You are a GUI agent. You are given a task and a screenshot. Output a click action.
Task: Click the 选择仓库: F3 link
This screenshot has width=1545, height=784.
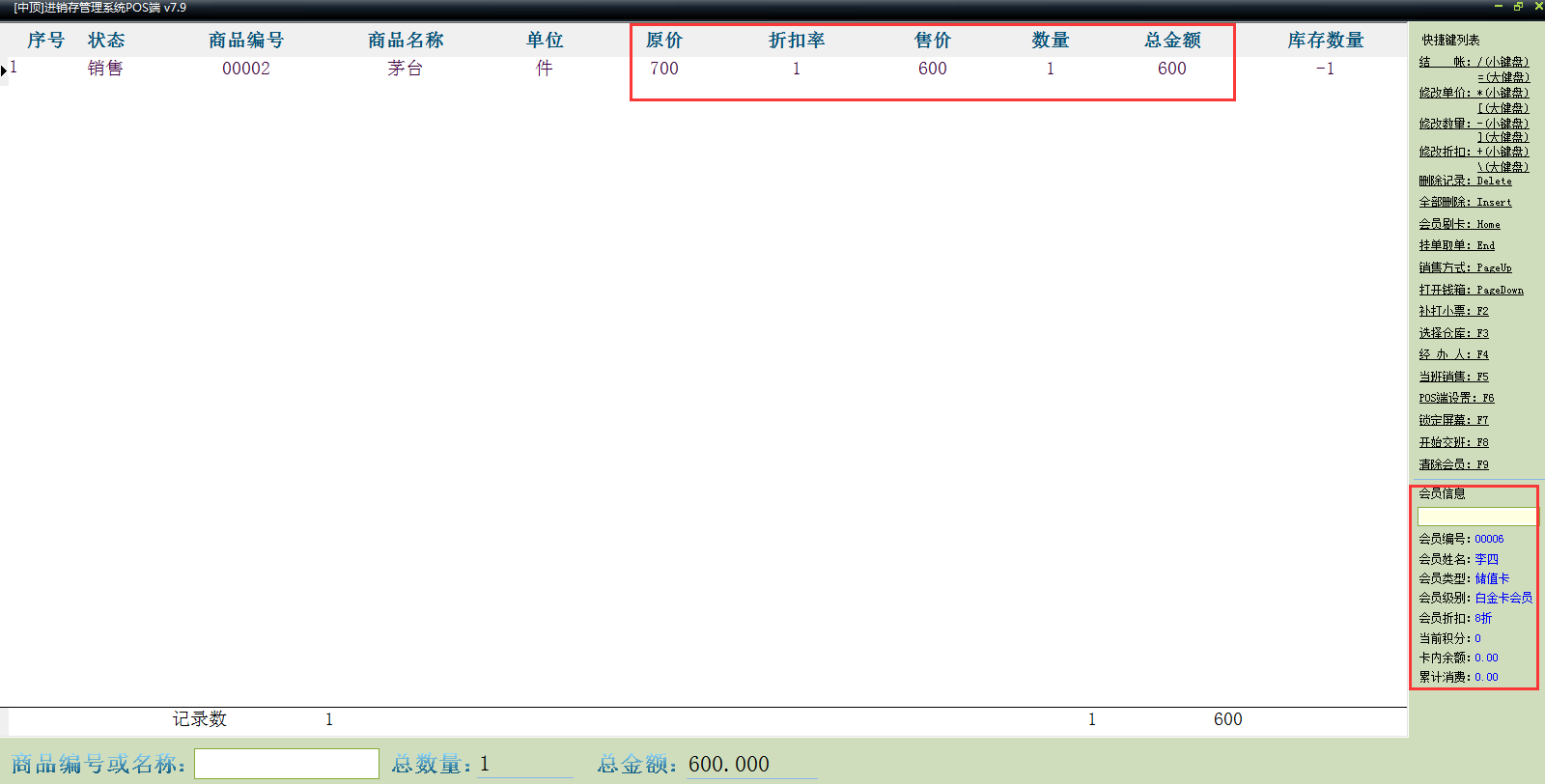click(x=1453, y=333)
